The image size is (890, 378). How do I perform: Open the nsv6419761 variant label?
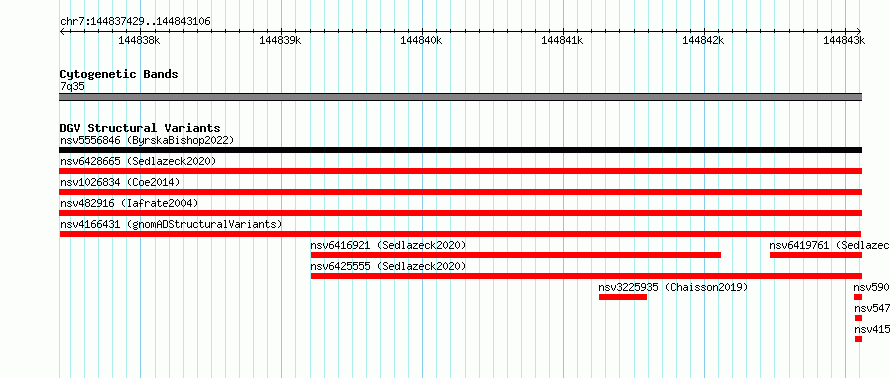point(829,245)
